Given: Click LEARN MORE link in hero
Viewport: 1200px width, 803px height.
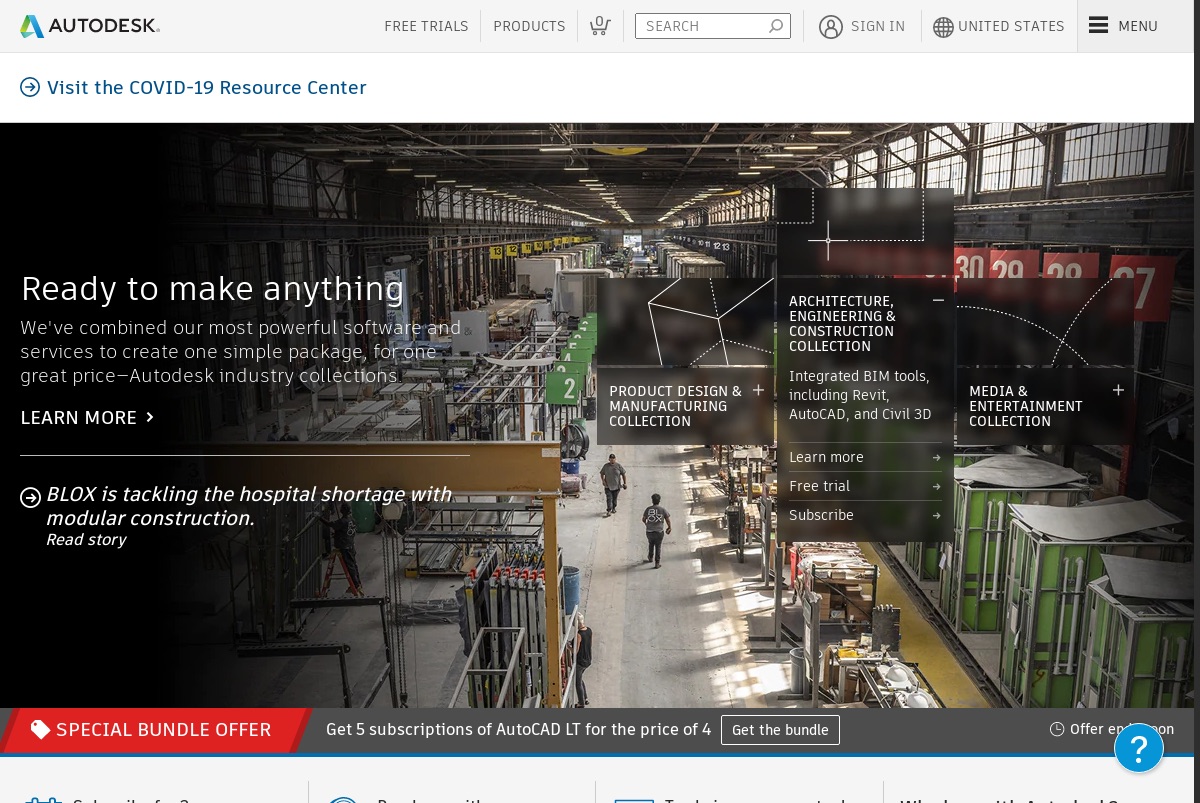Looking at the screenshot, I should click(x=79, y=417).
